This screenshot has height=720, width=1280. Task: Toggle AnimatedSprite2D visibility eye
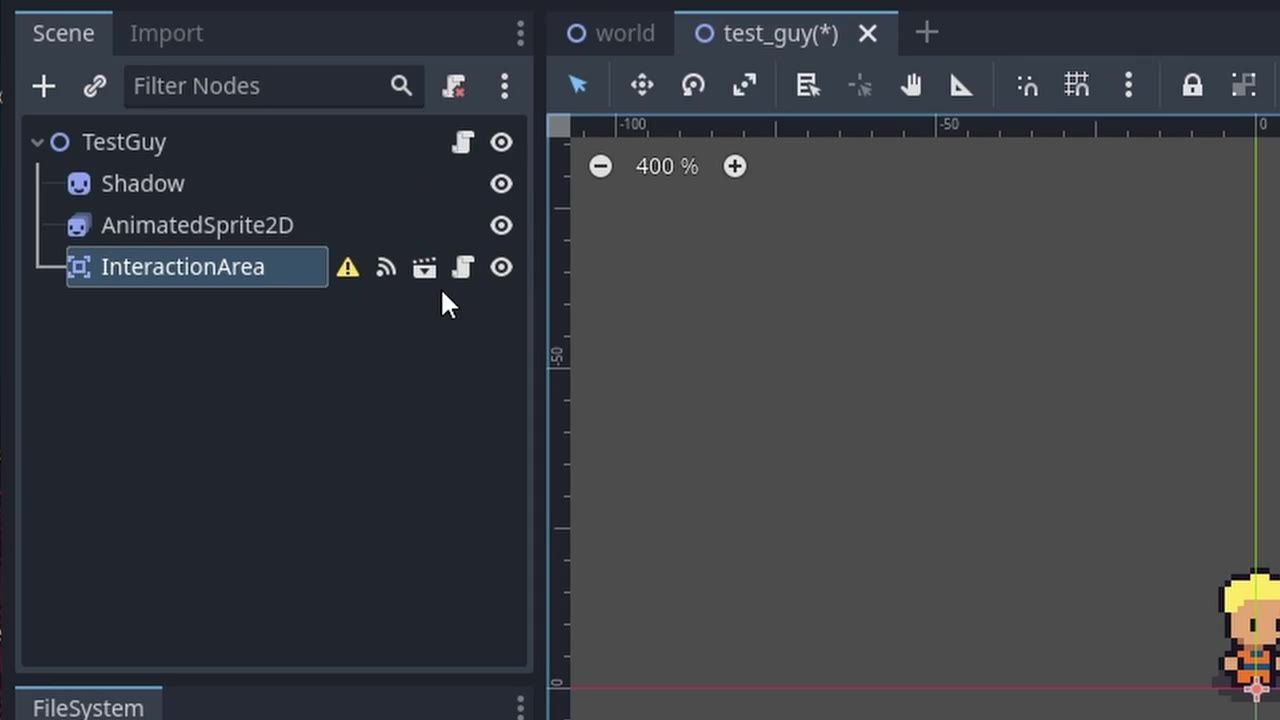(501, 226)
